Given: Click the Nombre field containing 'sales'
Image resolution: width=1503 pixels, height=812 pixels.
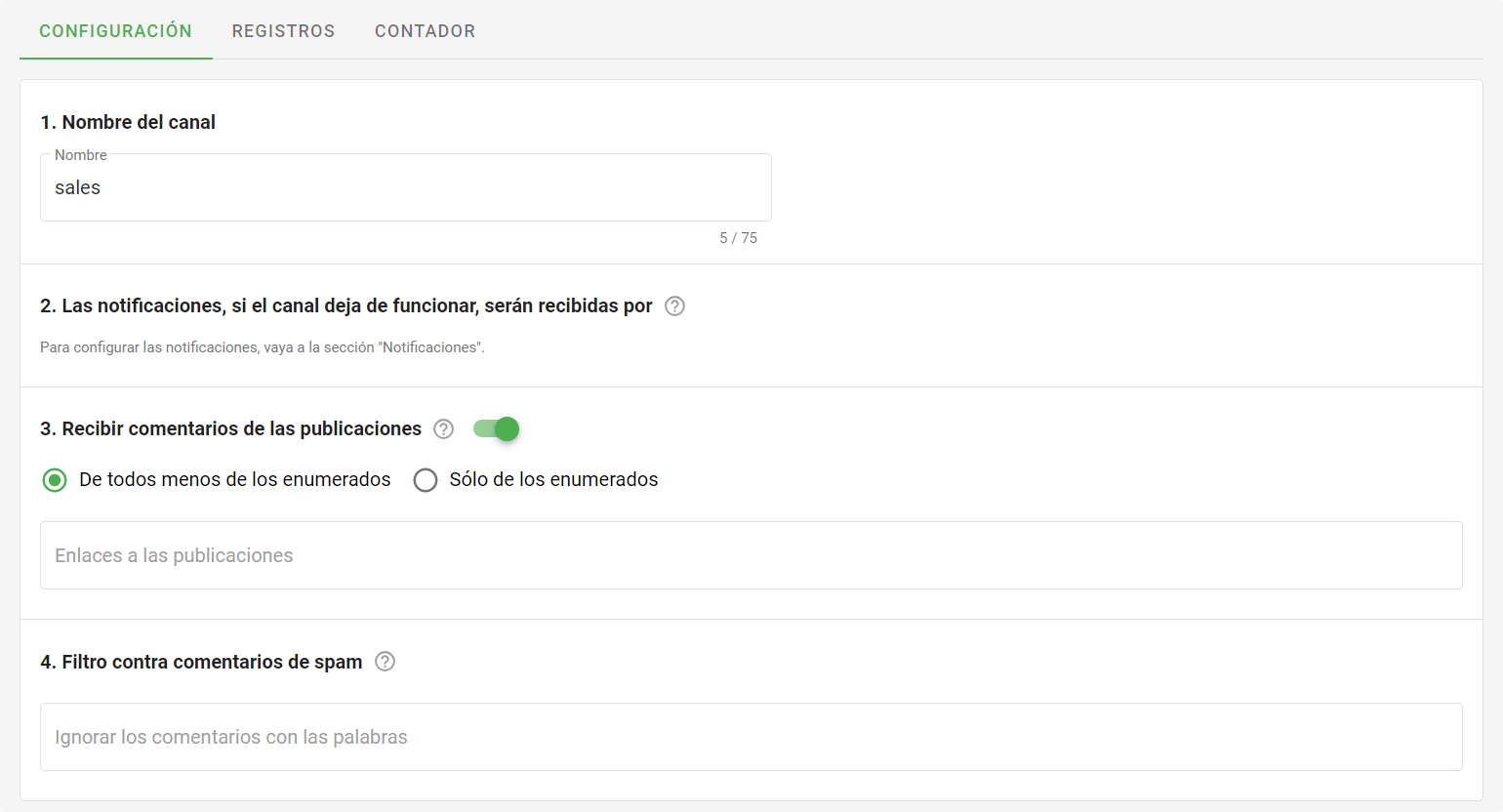Looking at the screenshot, I should click(x=405, y=188).
